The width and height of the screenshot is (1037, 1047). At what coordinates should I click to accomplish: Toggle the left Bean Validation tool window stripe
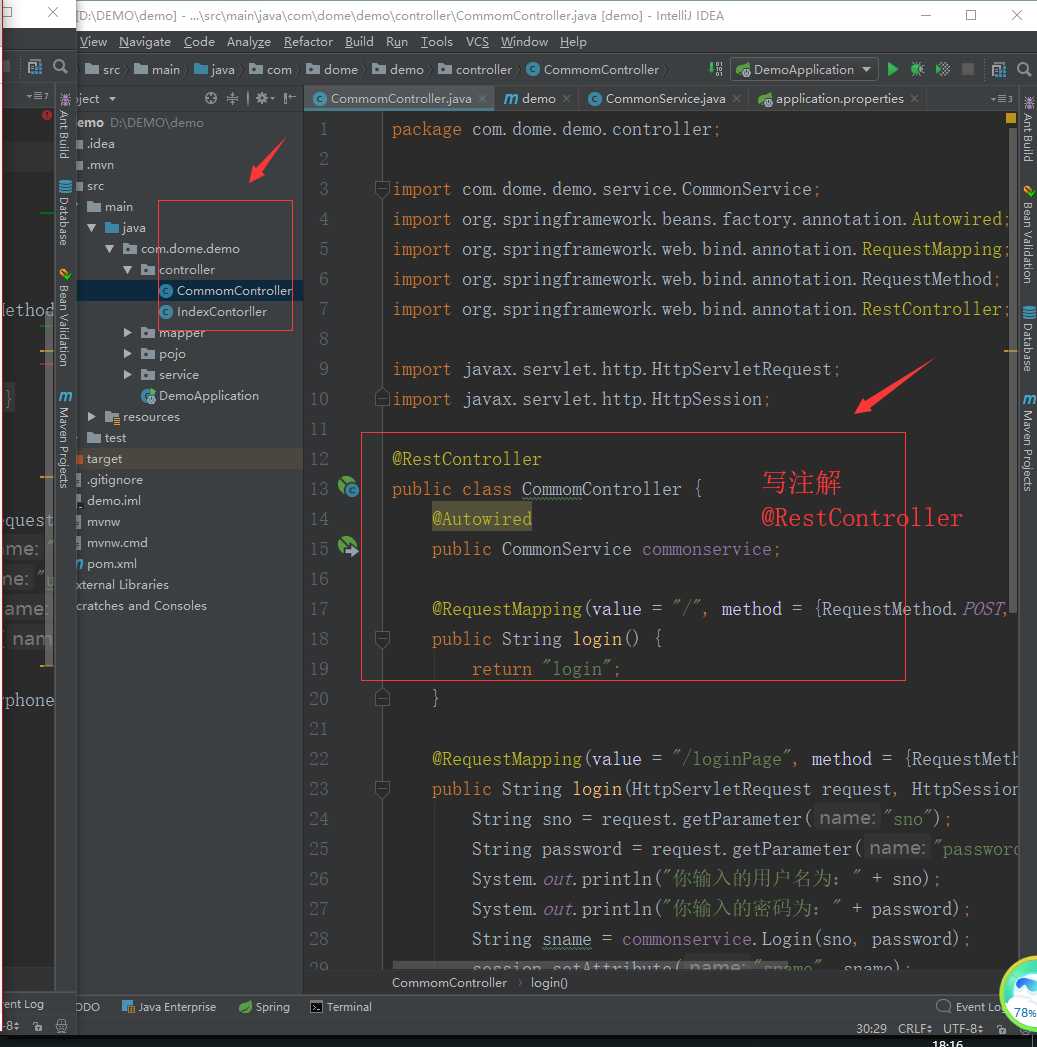point(65,317)
